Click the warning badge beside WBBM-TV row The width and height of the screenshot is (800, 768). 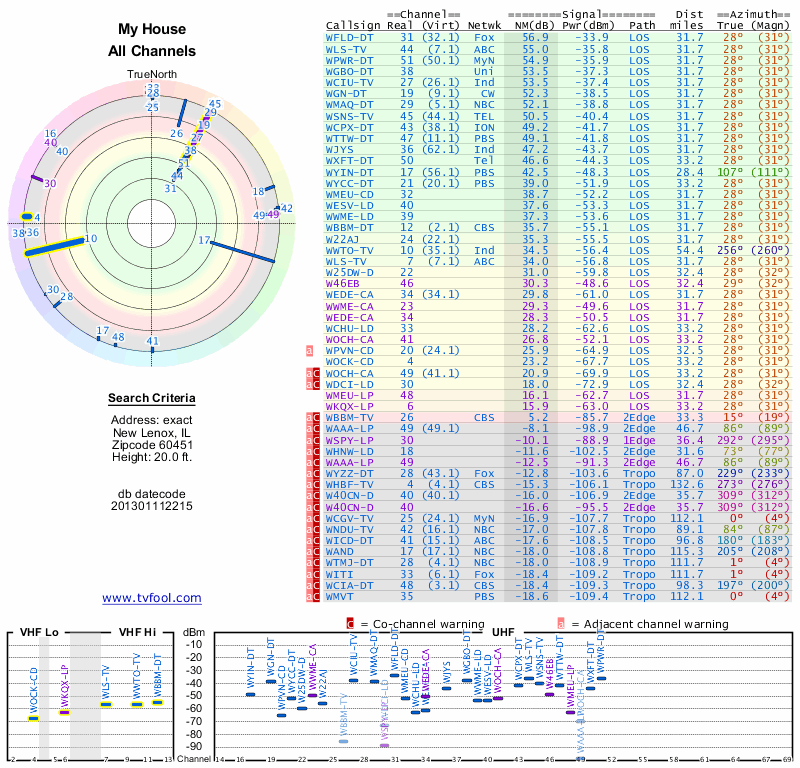point(313,417)
